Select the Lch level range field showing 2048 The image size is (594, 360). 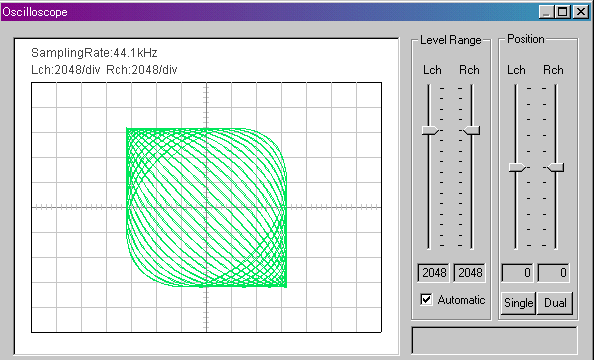tap(433, 272)
